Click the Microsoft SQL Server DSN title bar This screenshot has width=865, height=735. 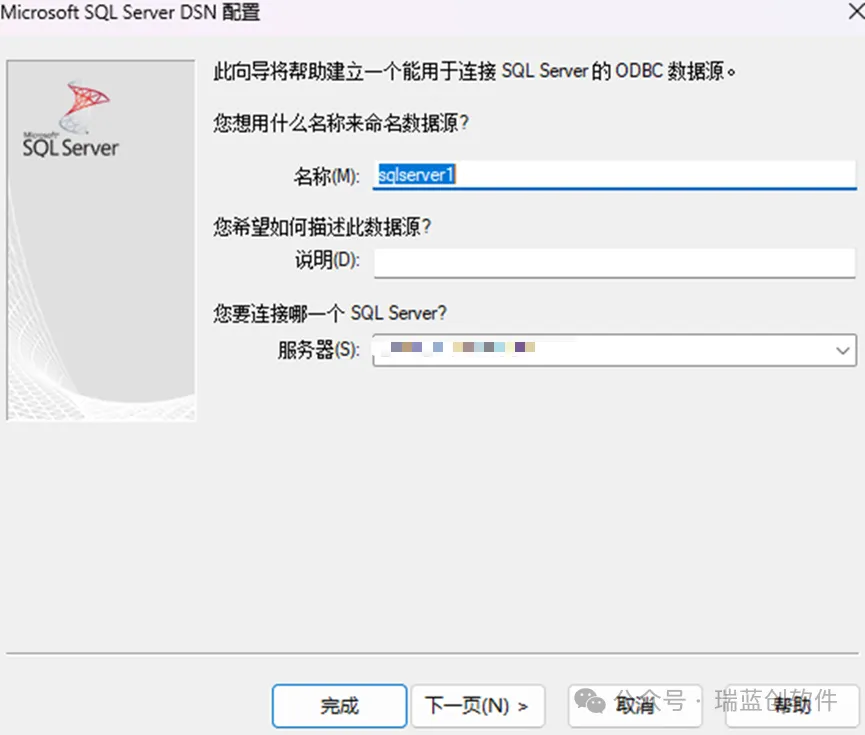(130, 14)
